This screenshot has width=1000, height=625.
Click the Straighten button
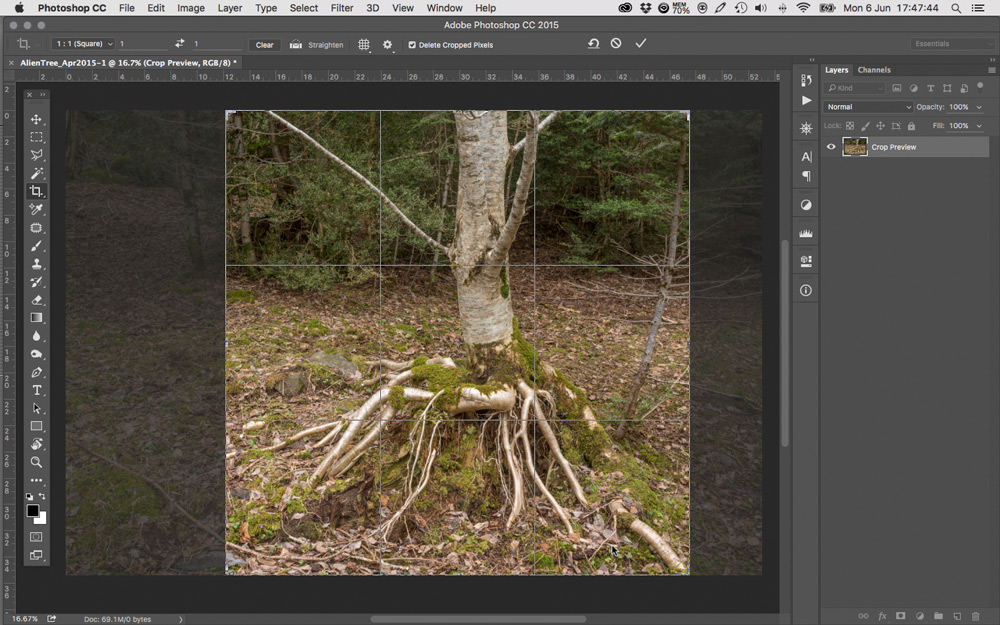coord(317,45)
